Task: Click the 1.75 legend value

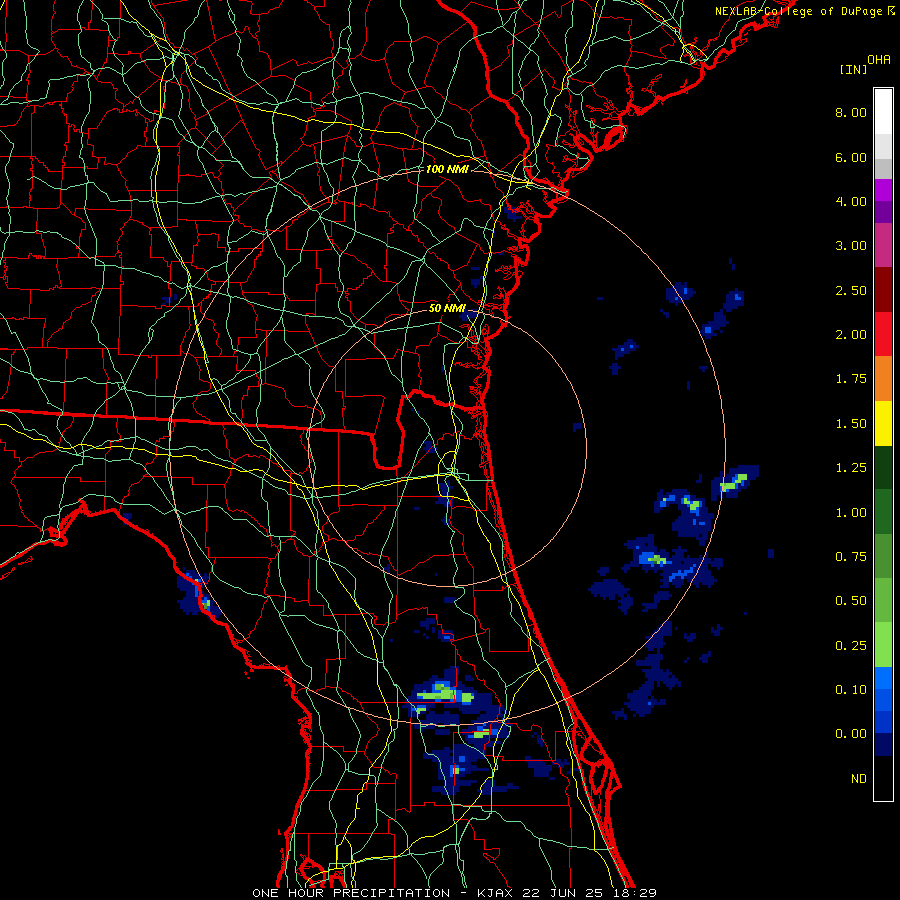Action: coord(851,379)
